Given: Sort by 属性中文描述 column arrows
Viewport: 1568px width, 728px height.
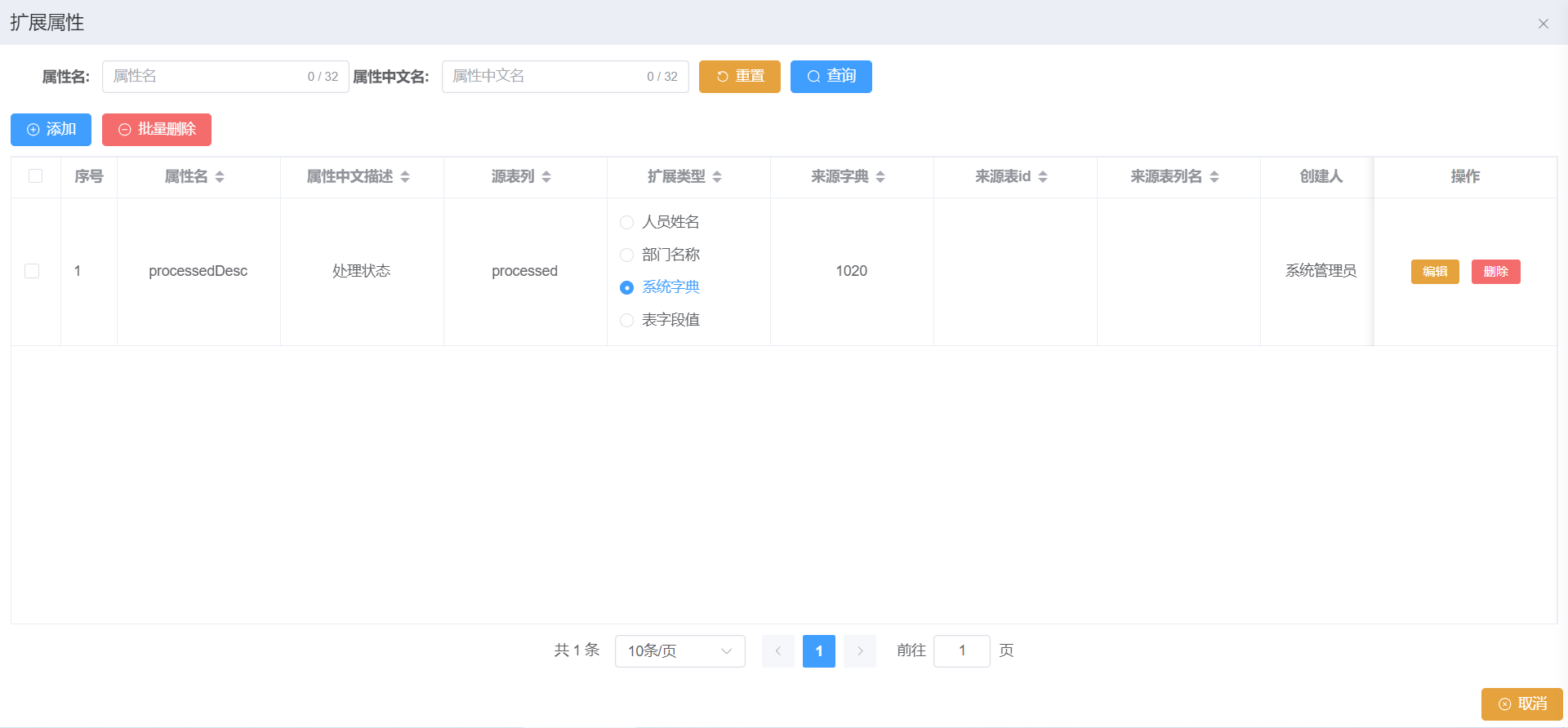Looking at the screenshot, I should (405, 177).
